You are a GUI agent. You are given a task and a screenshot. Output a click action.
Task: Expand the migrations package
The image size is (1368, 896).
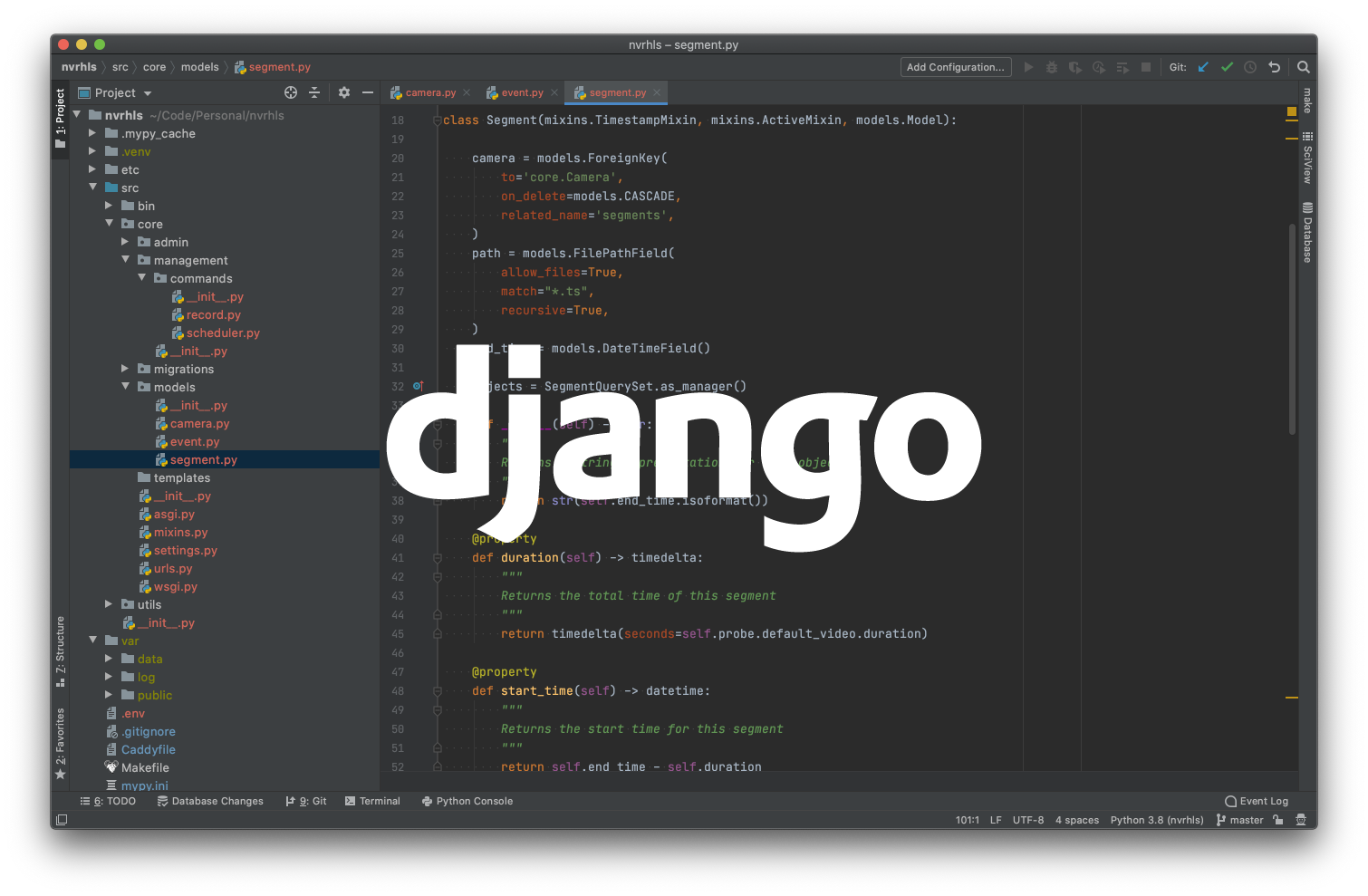click(x=125, y=369)
